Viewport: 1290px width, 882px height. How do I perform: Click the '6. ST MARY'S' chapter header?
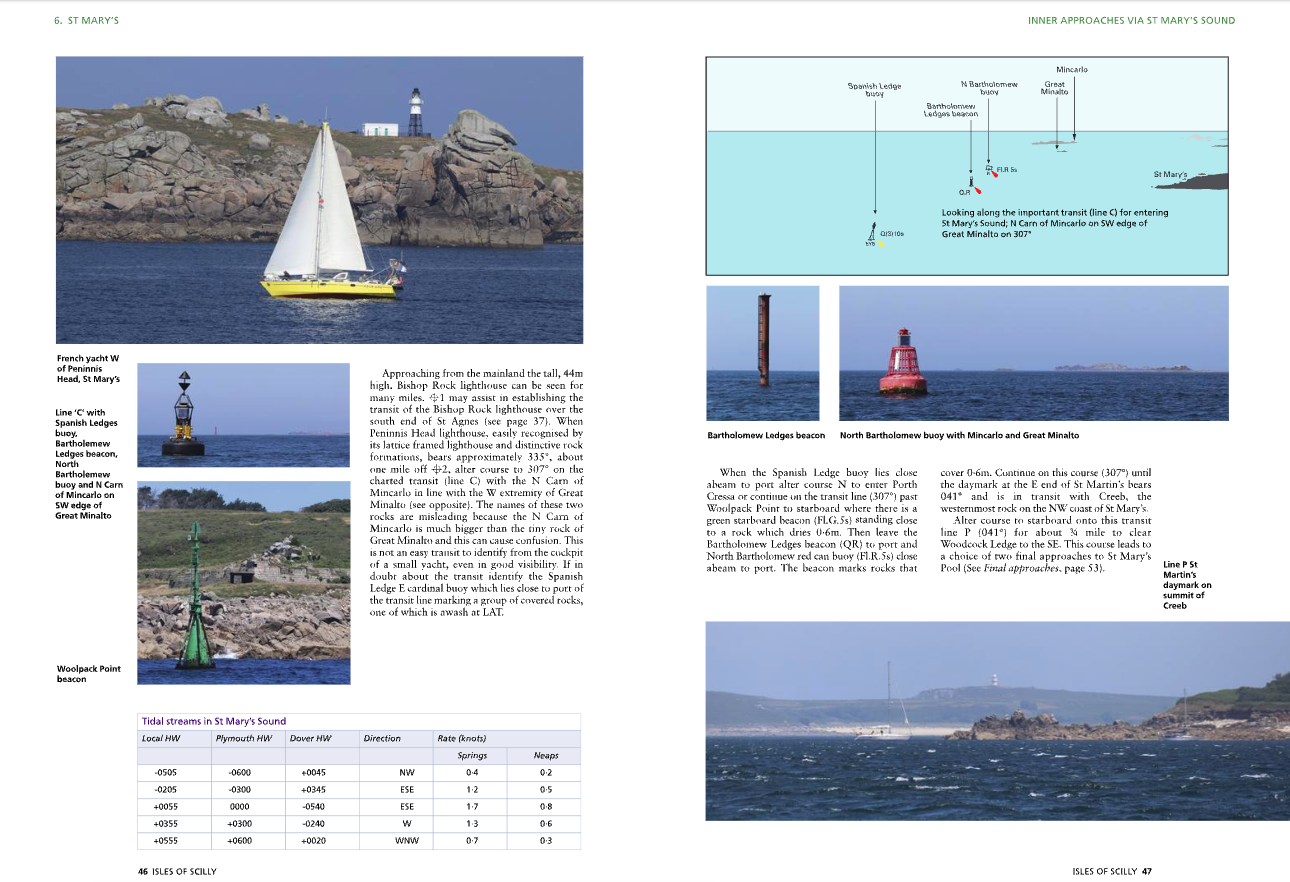[86, 20]
